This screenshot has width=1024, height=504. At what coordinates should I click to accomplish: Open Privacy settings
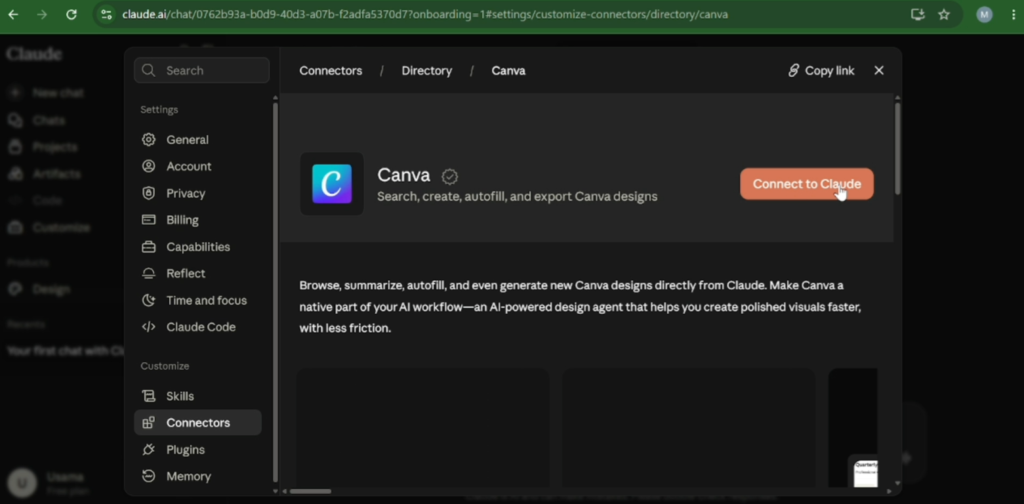coord(198,193)
